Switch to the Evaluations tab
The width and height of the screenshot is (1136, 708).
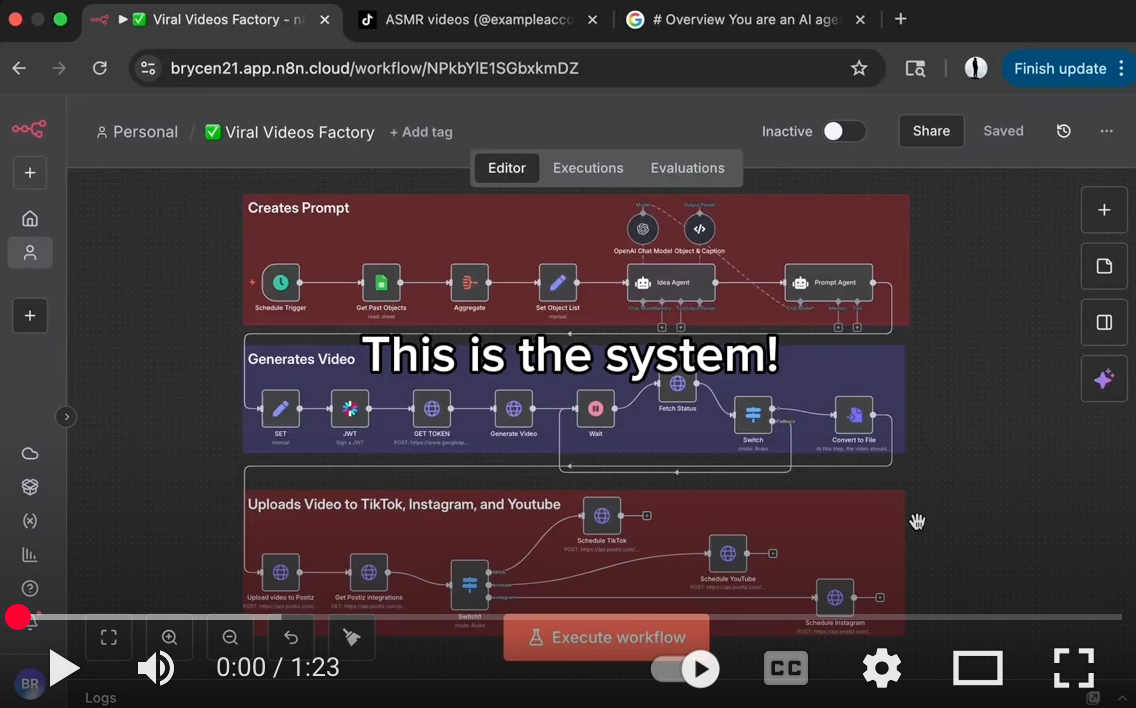point(687,168)
